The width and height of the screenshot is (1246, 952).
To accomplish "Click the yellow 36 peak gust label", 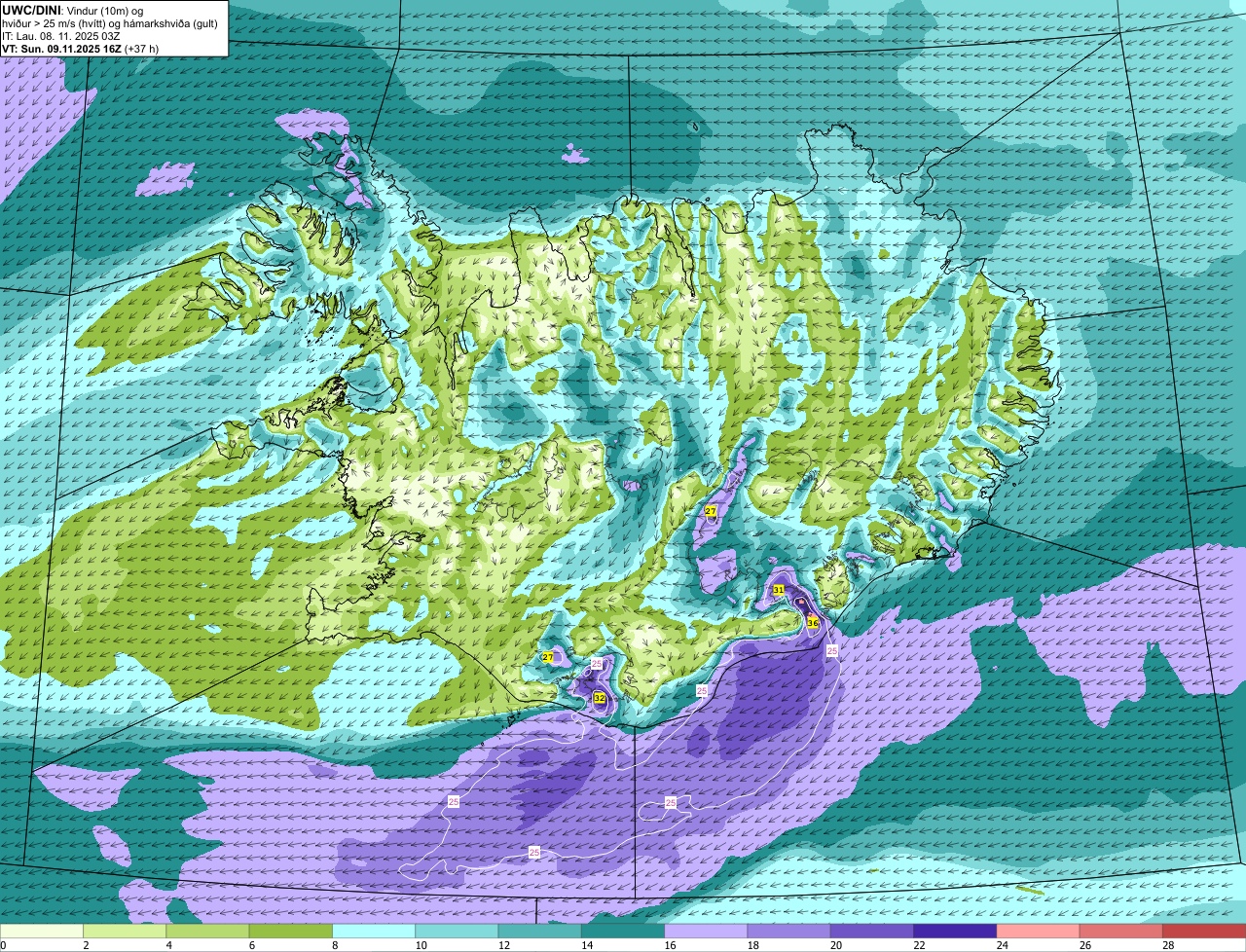I will [813, 622].
